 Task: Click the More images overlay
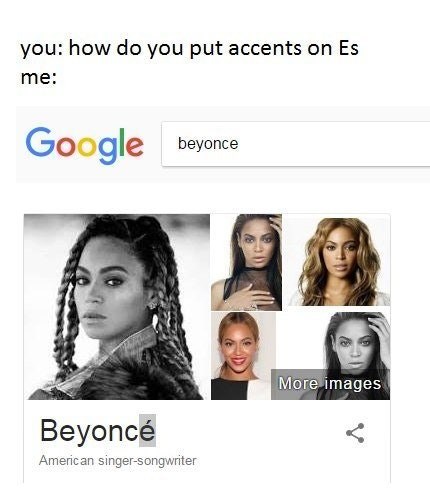(330, 384)
